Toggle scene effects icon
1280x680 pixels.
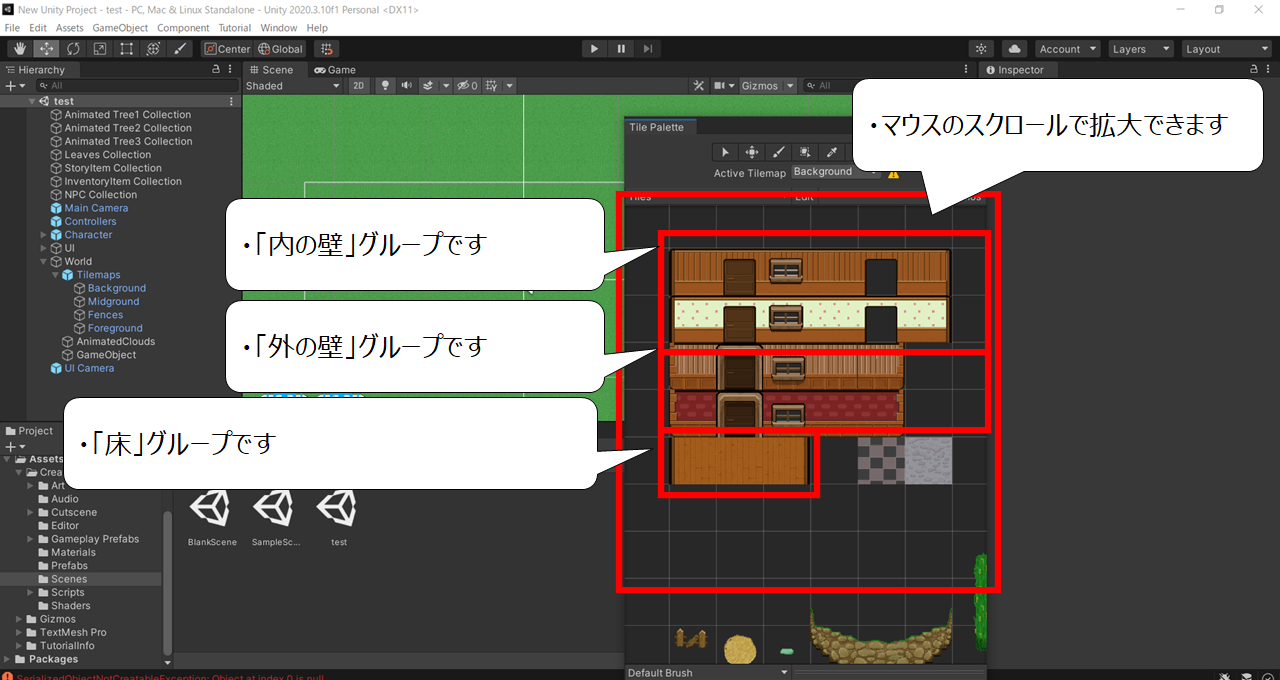431,86
